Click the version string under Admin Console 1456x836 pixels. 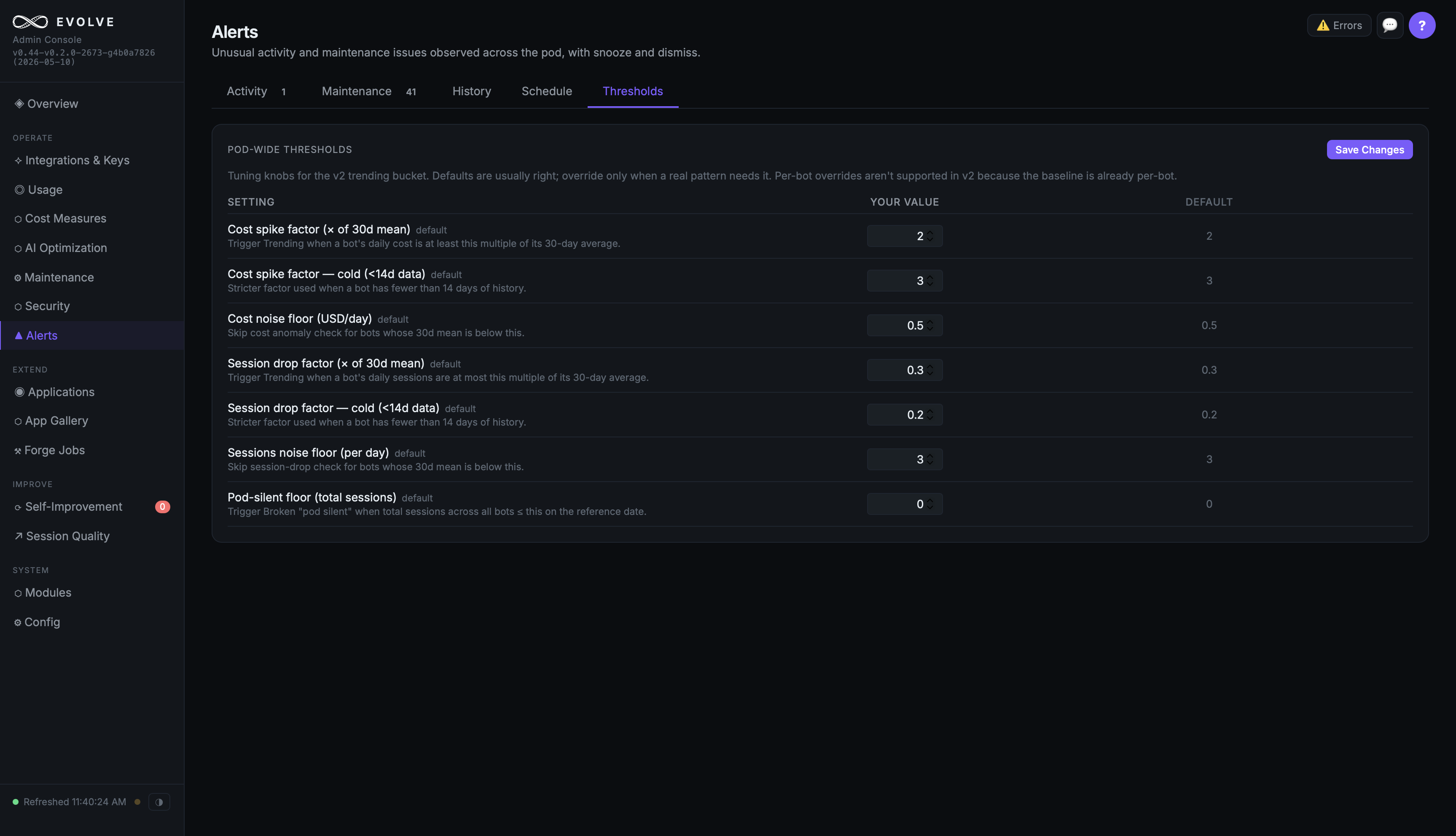[84, 57]
